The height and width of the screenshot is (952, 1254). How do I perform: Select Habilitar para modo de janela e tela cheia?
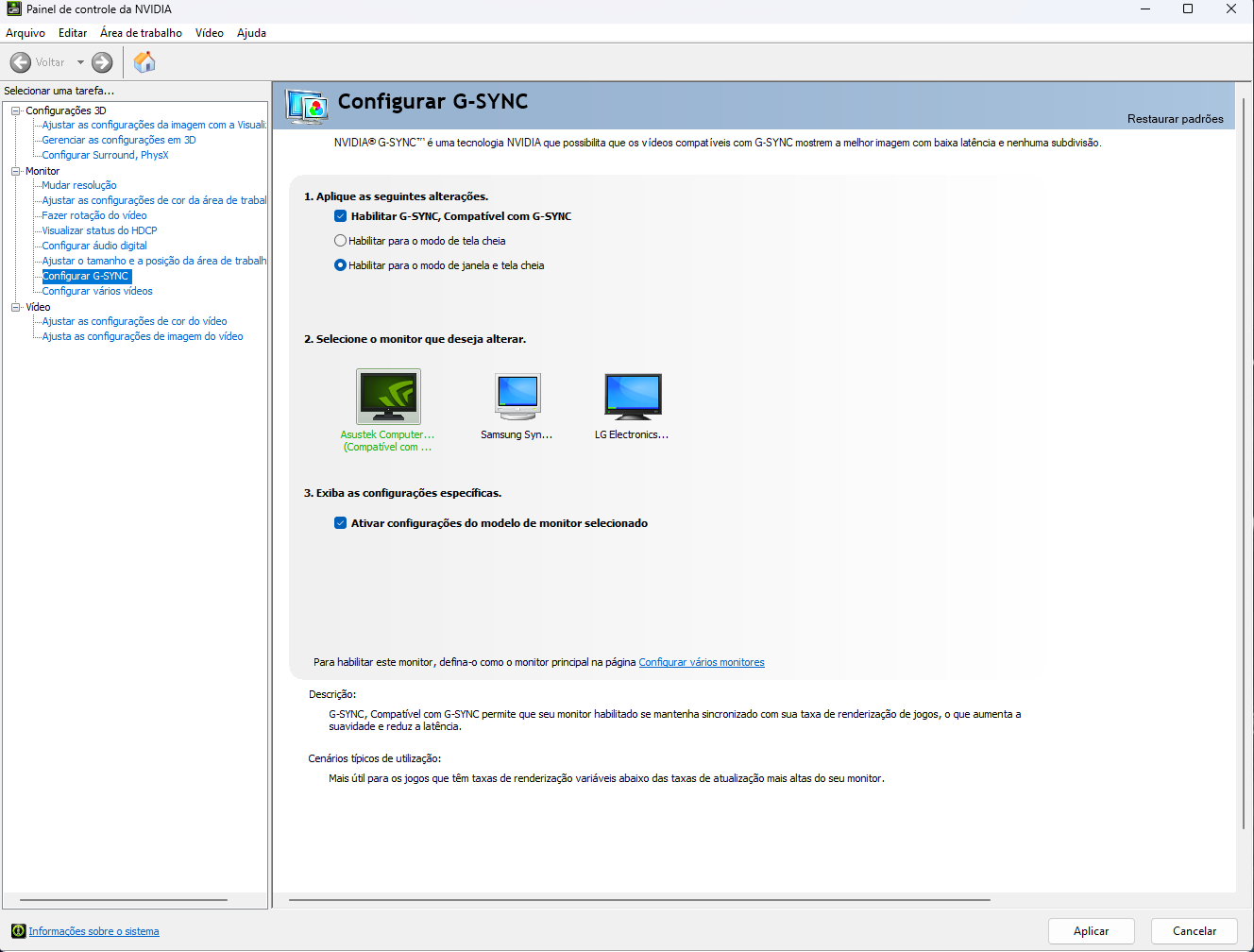pos(341,265)
